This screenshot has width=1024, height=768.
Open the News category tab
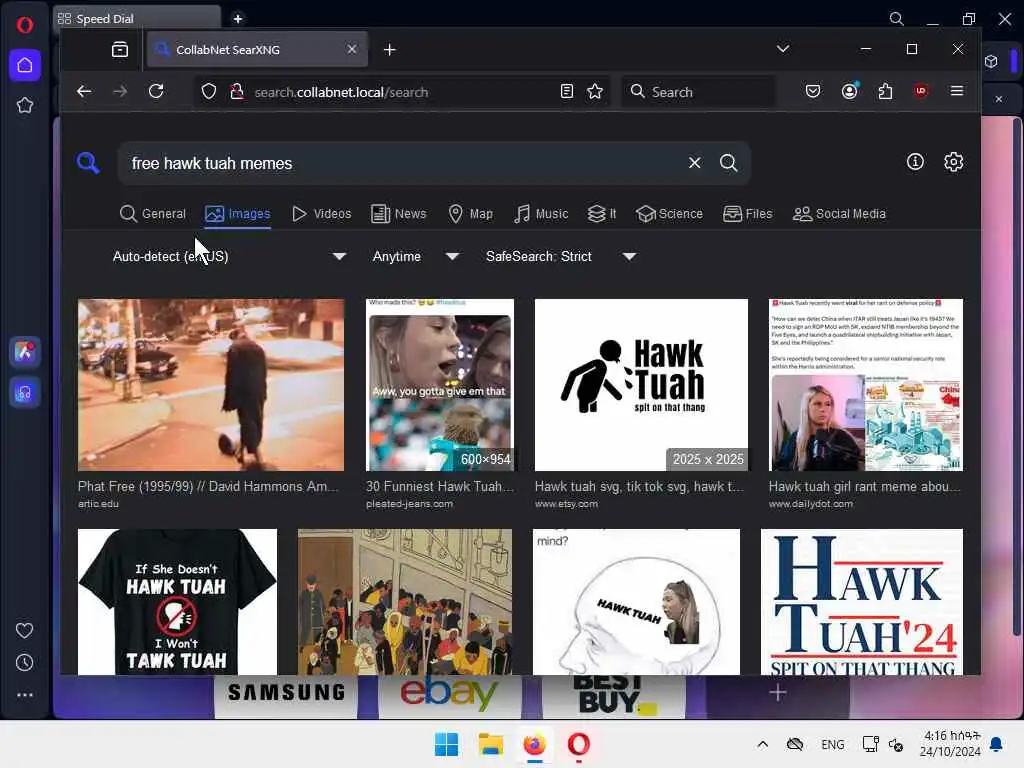(x=398, y=214)
